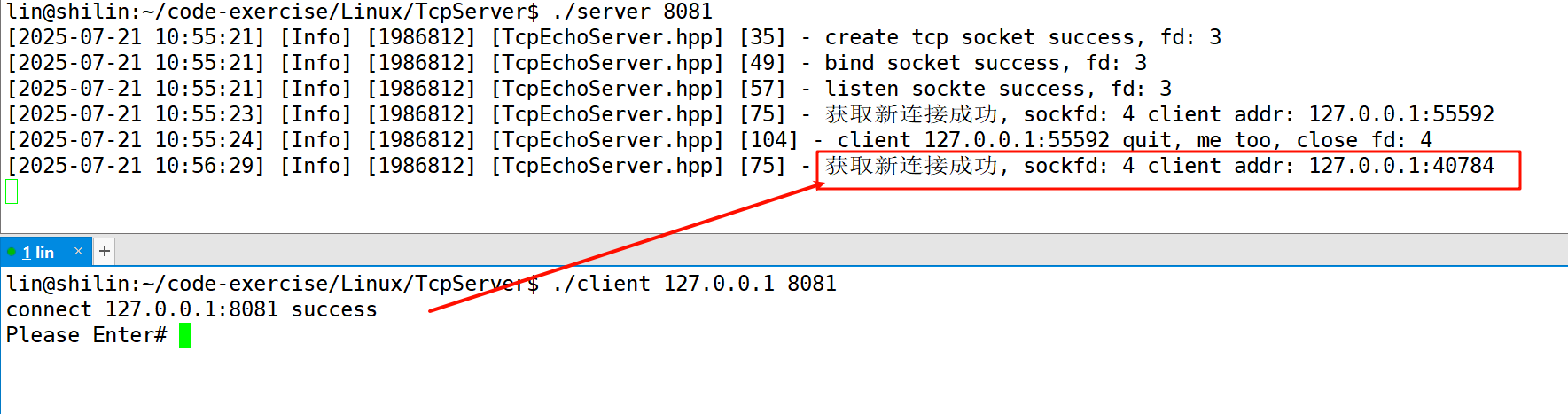Screen dimensions: 1568x414
Task: Click the green connection status dot on lin tab
Action: click(11, 252)
